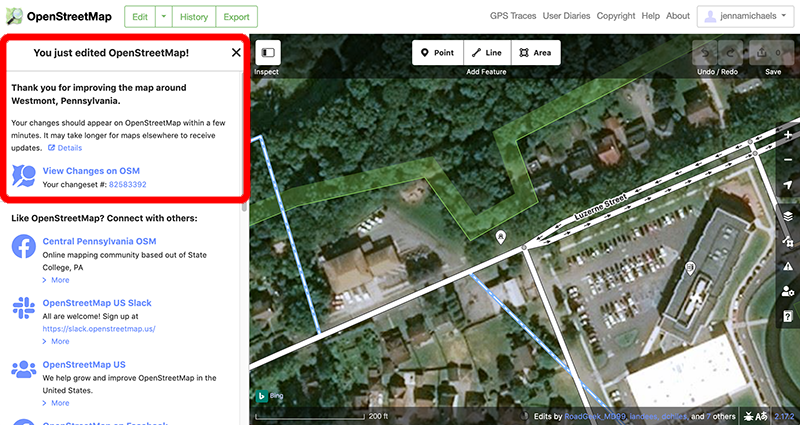
Task: Open the Copyright page
Action: pos(616,16)
